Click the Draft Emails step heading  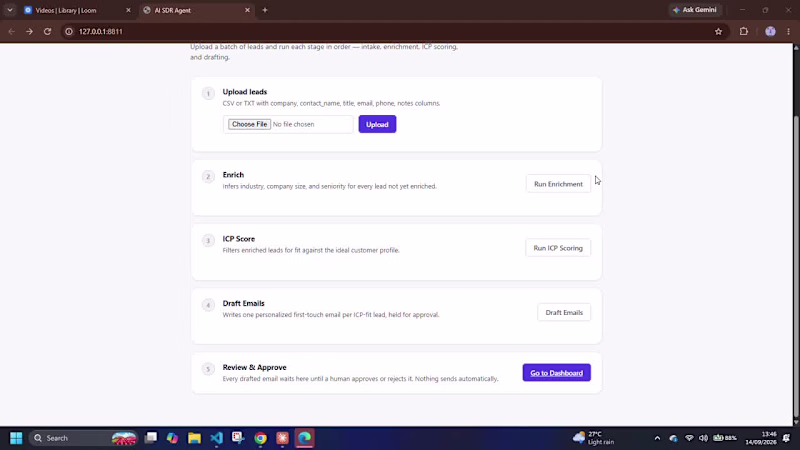[x=243, y=303]
